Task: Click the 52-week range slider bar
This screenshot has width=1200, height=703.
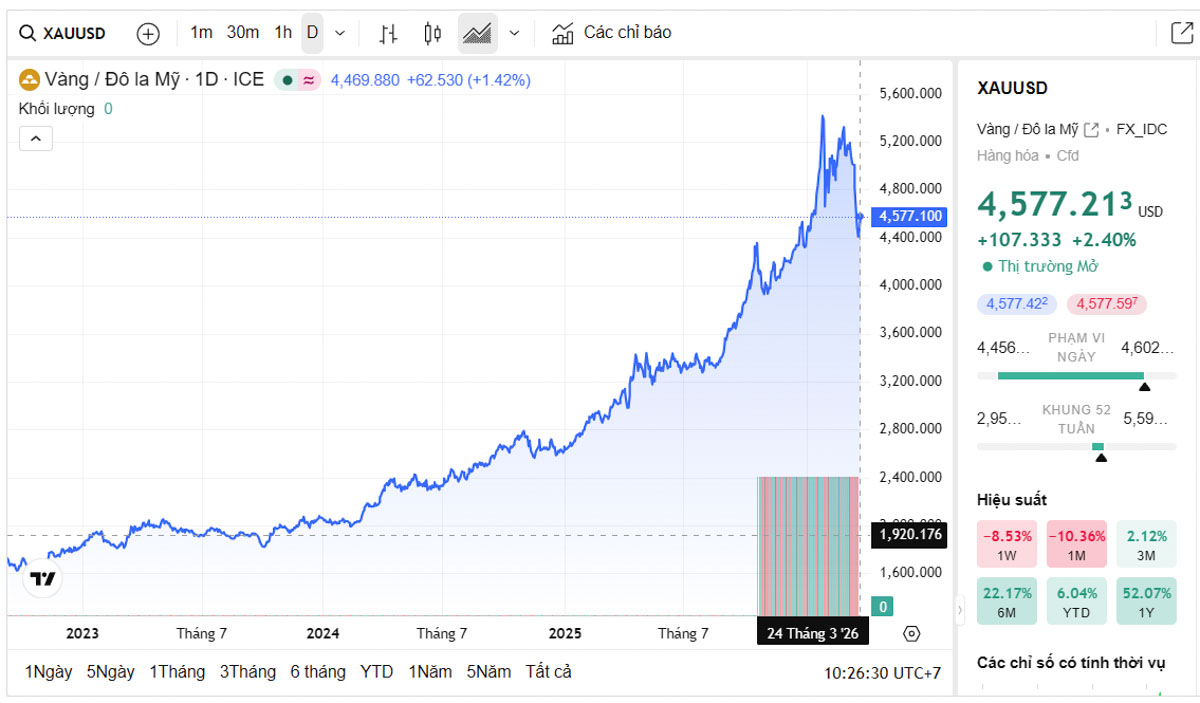Action: [1076, 446]
